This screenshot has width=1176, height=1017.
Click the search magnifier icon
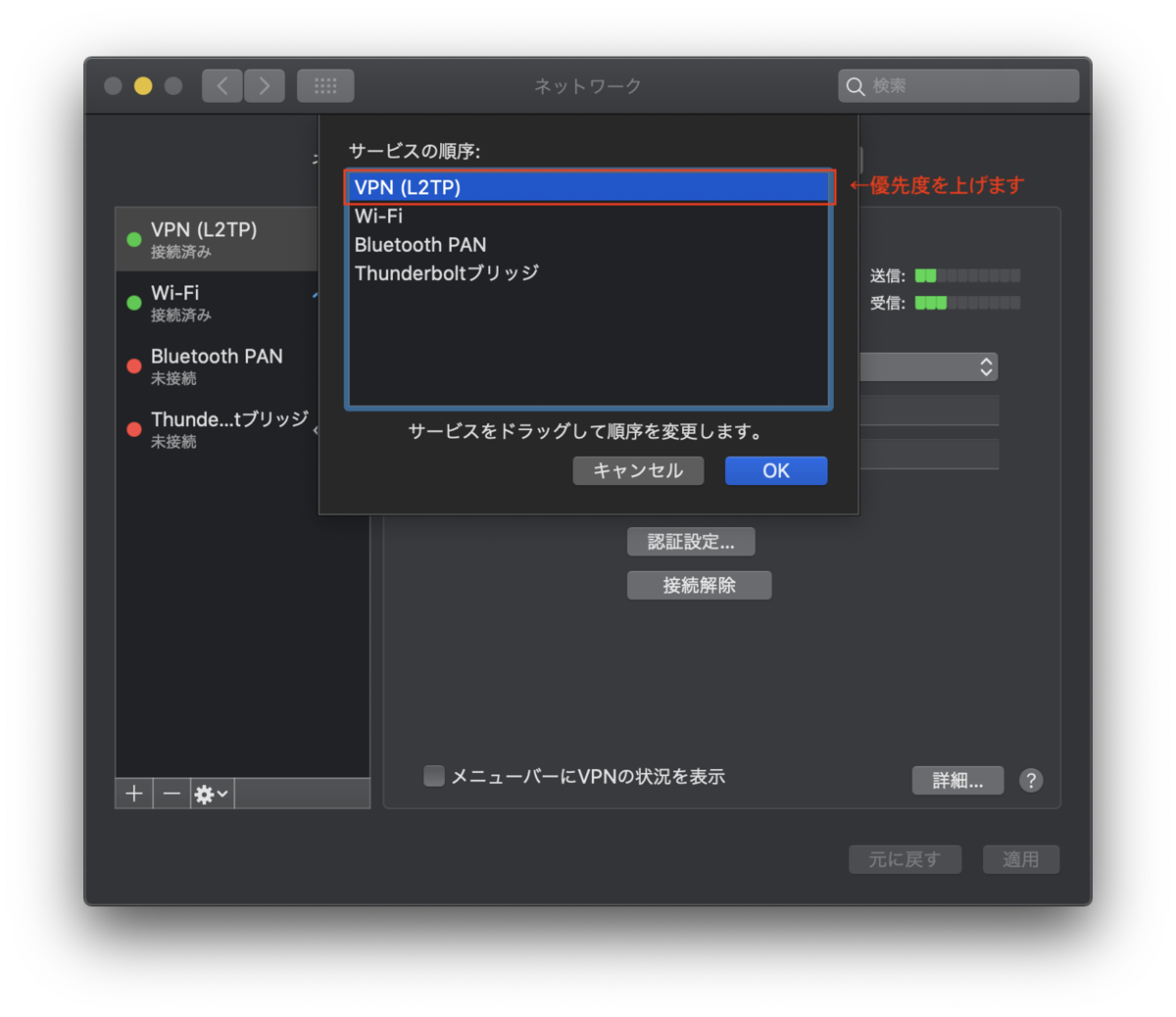point(856,85)
